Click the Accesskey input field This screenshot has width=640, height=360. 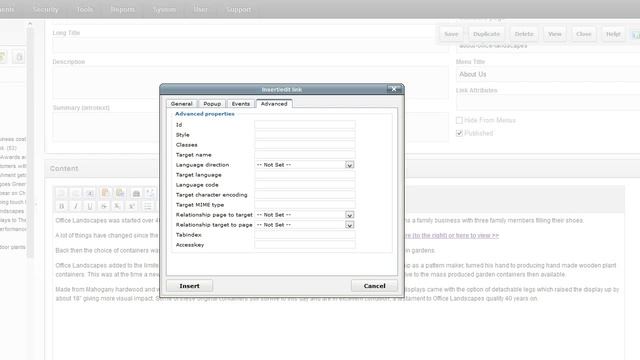305,245
